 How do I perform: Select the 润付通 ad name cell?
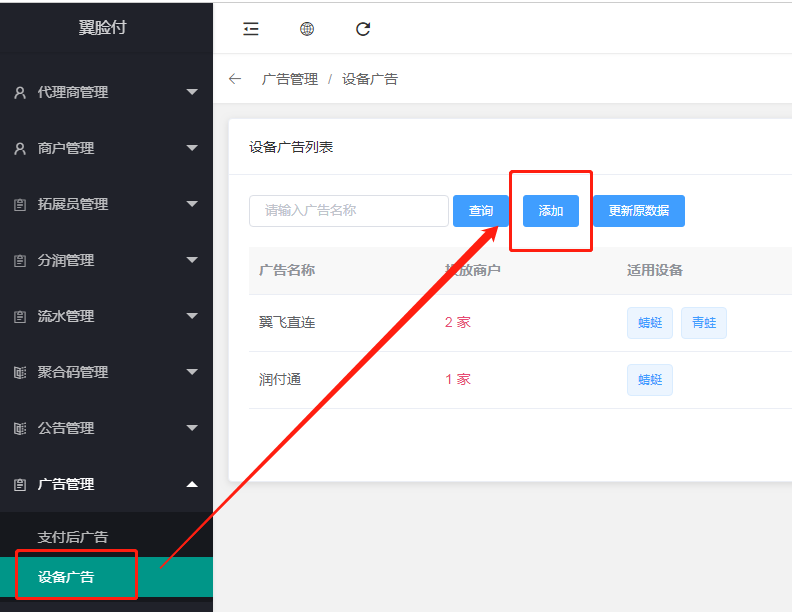tap(280, 380)
